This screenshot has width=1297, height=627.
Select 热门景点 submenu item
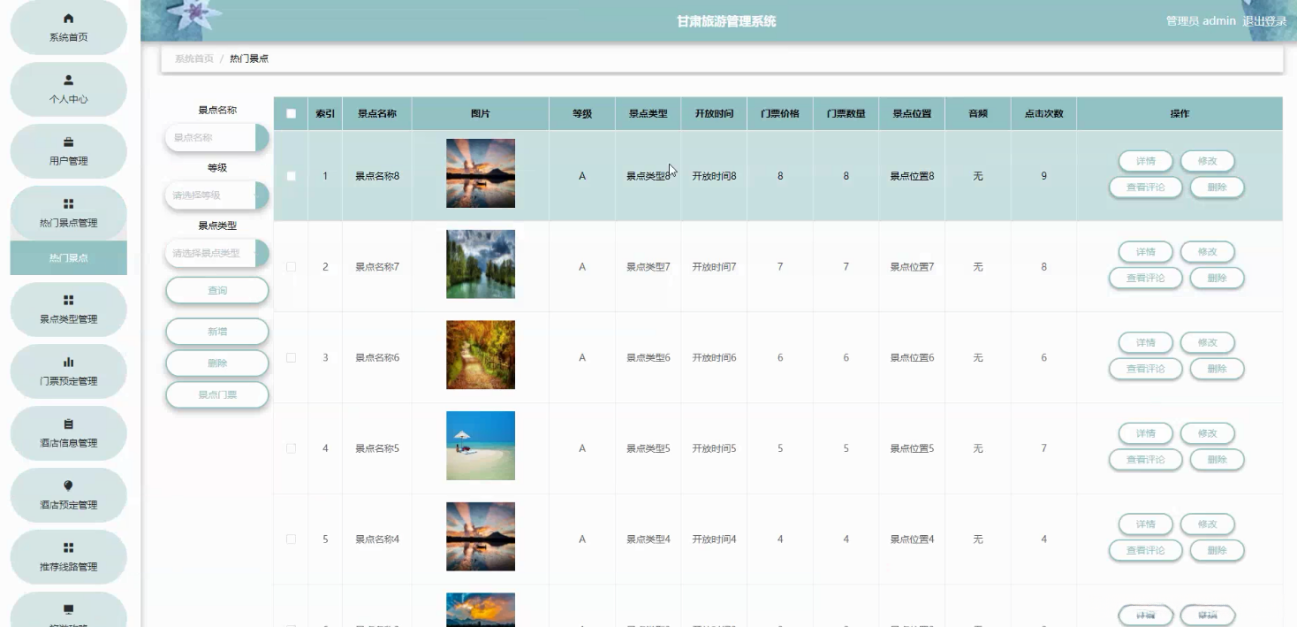(x=68, y=258)
